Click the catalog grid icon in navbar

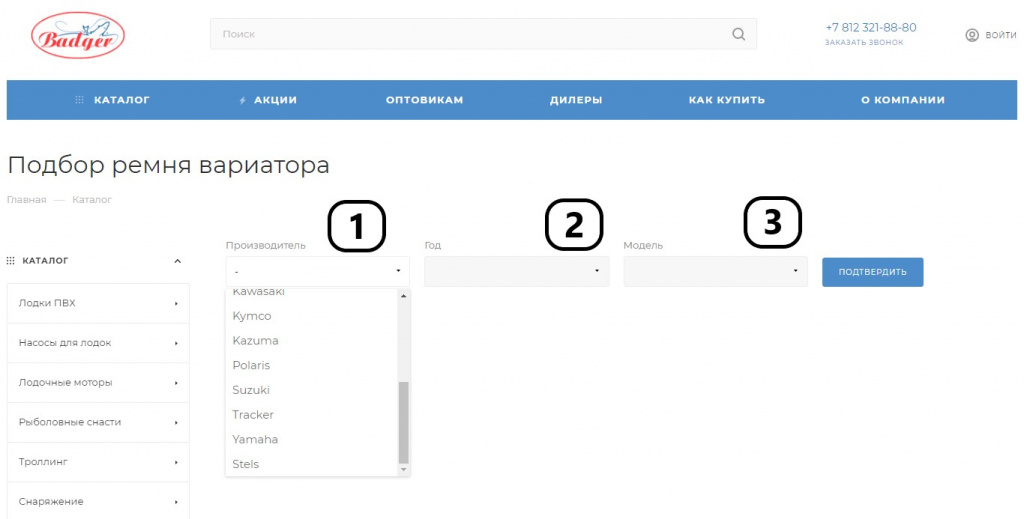(80, 100)
